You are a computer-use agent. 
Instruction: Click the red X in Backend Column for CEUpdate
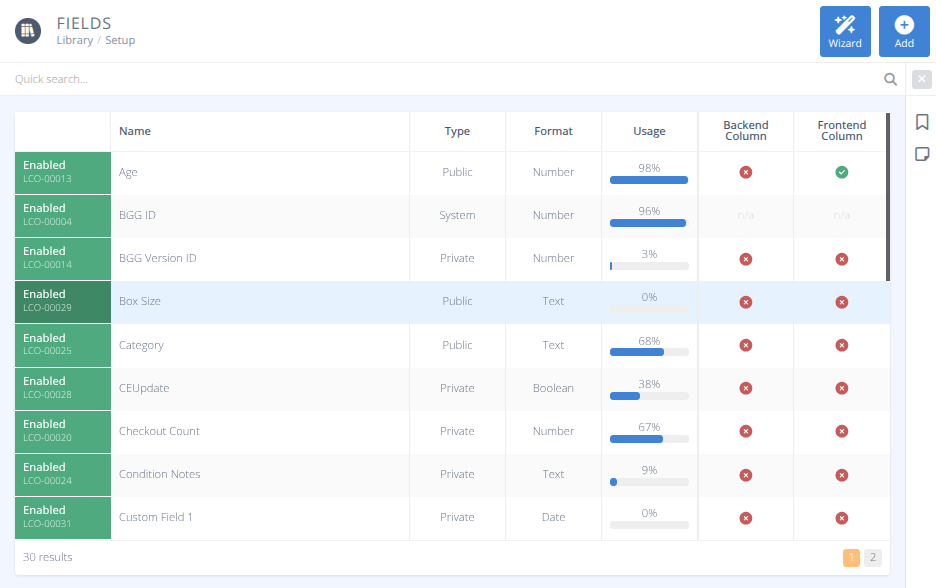pos(745,388)
